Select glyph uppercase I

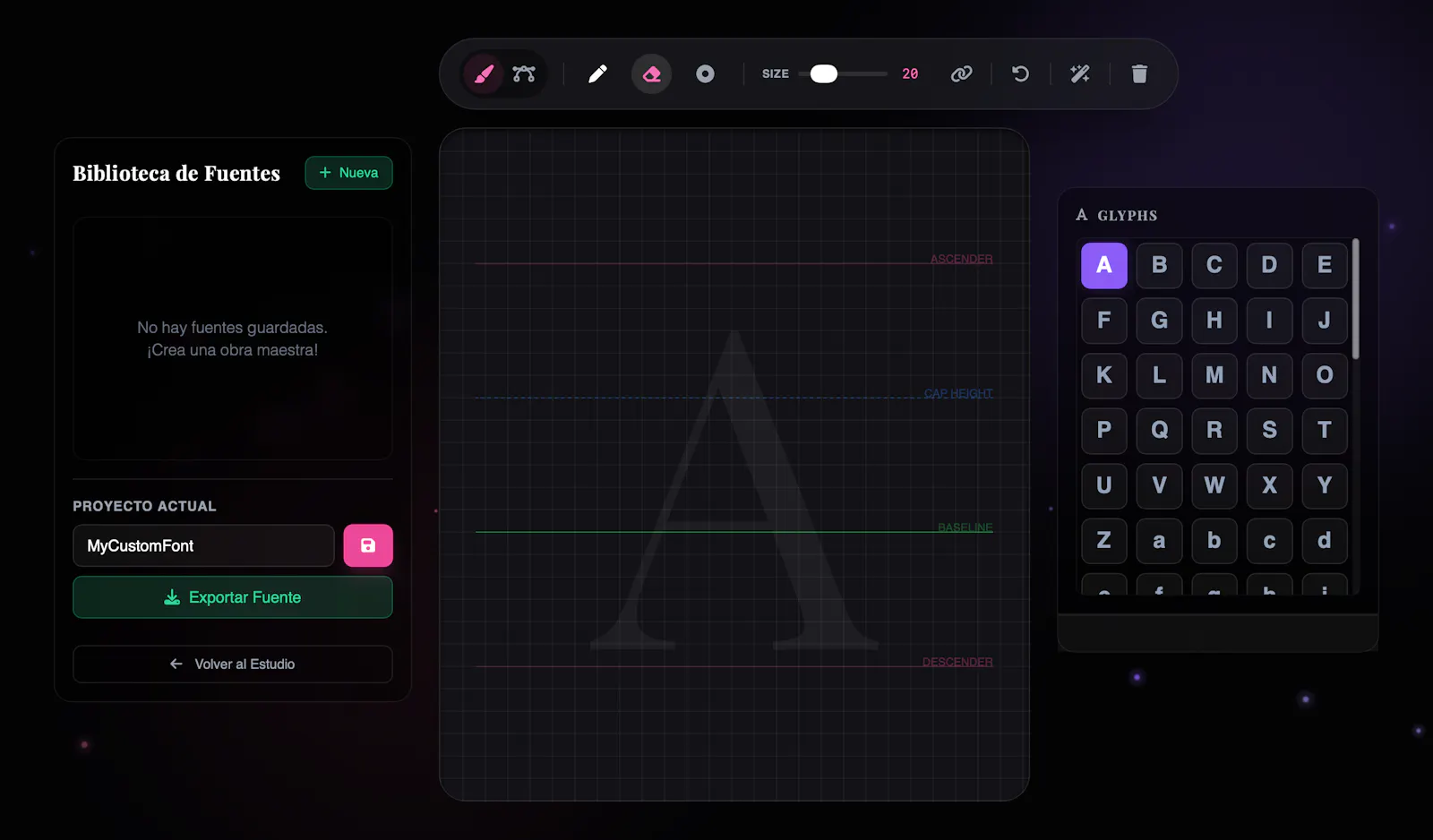1269,321
